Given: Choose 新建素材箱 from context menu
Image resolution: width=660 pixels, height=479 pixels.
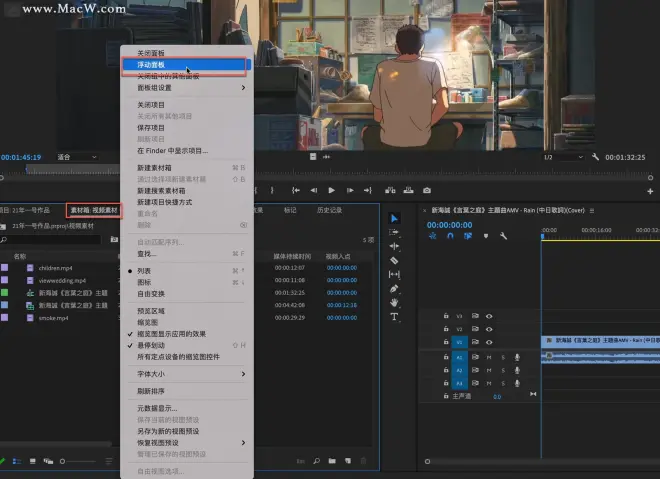Looking at the screenshot, I should coord(187,168).
